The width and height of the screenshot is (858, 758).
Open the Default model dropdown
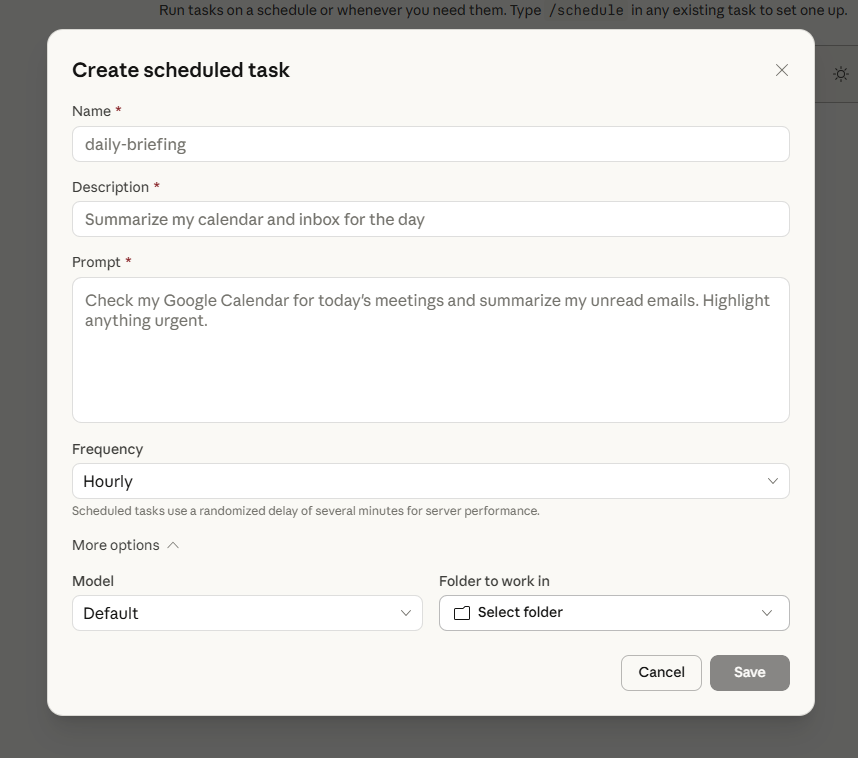[x=246, y=613]
